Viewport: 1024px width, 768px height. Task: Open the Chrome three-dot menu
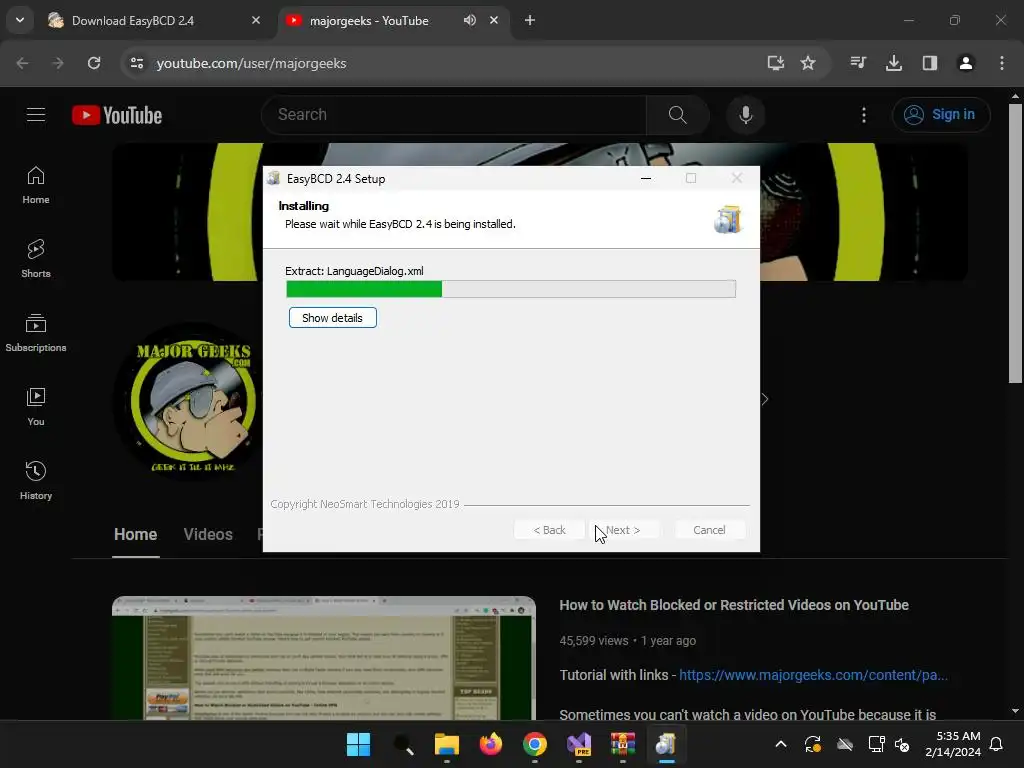click(x=1002, y=63)
